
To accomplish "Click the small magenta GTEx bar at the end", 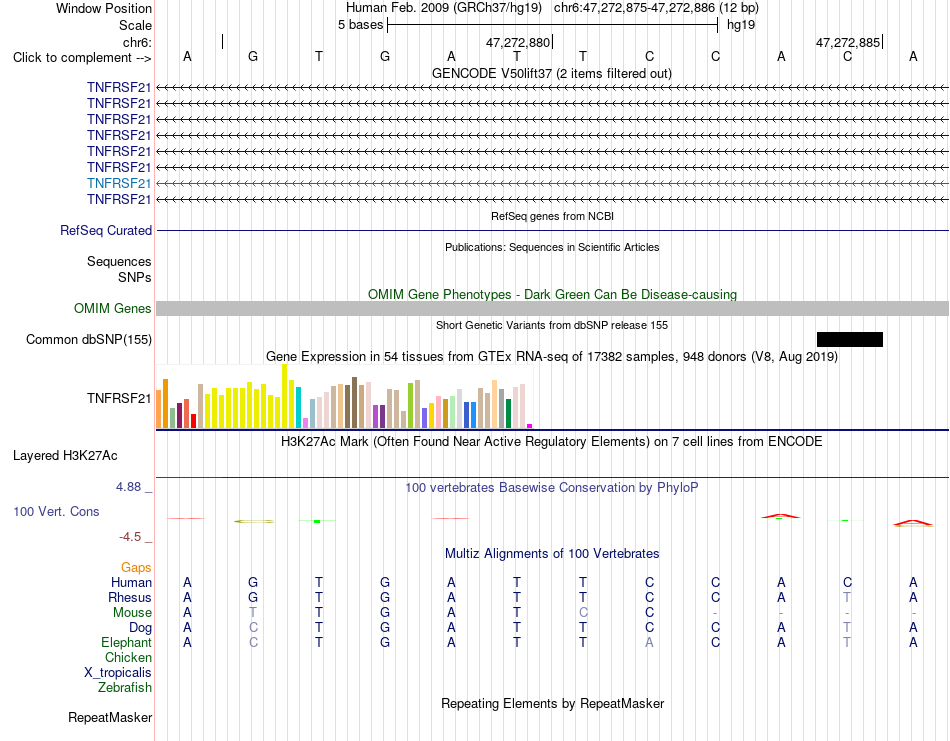I will click(530, 426).
